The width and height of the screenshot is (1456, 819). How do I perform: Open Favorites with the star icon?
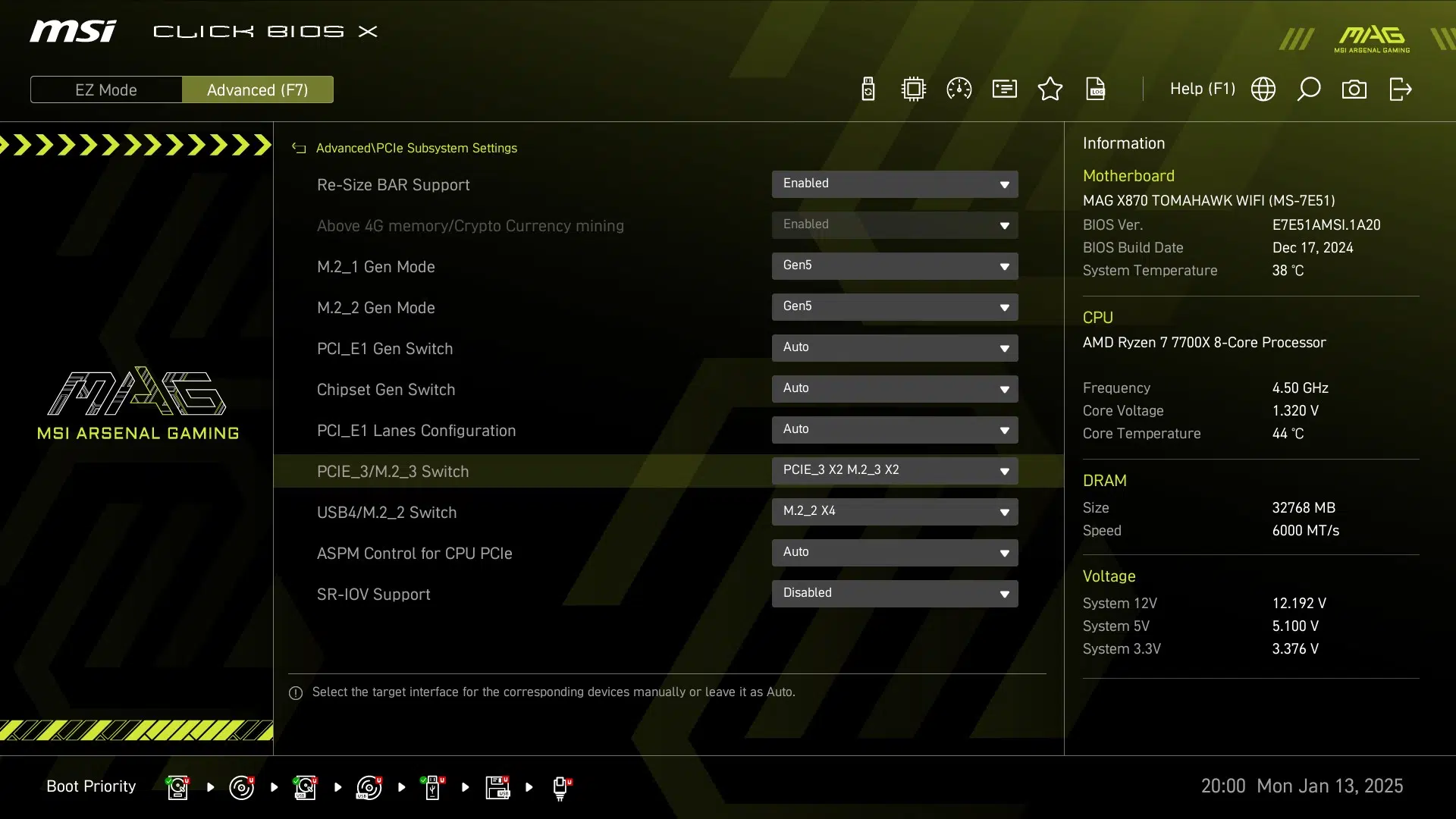coord(1050,89)
